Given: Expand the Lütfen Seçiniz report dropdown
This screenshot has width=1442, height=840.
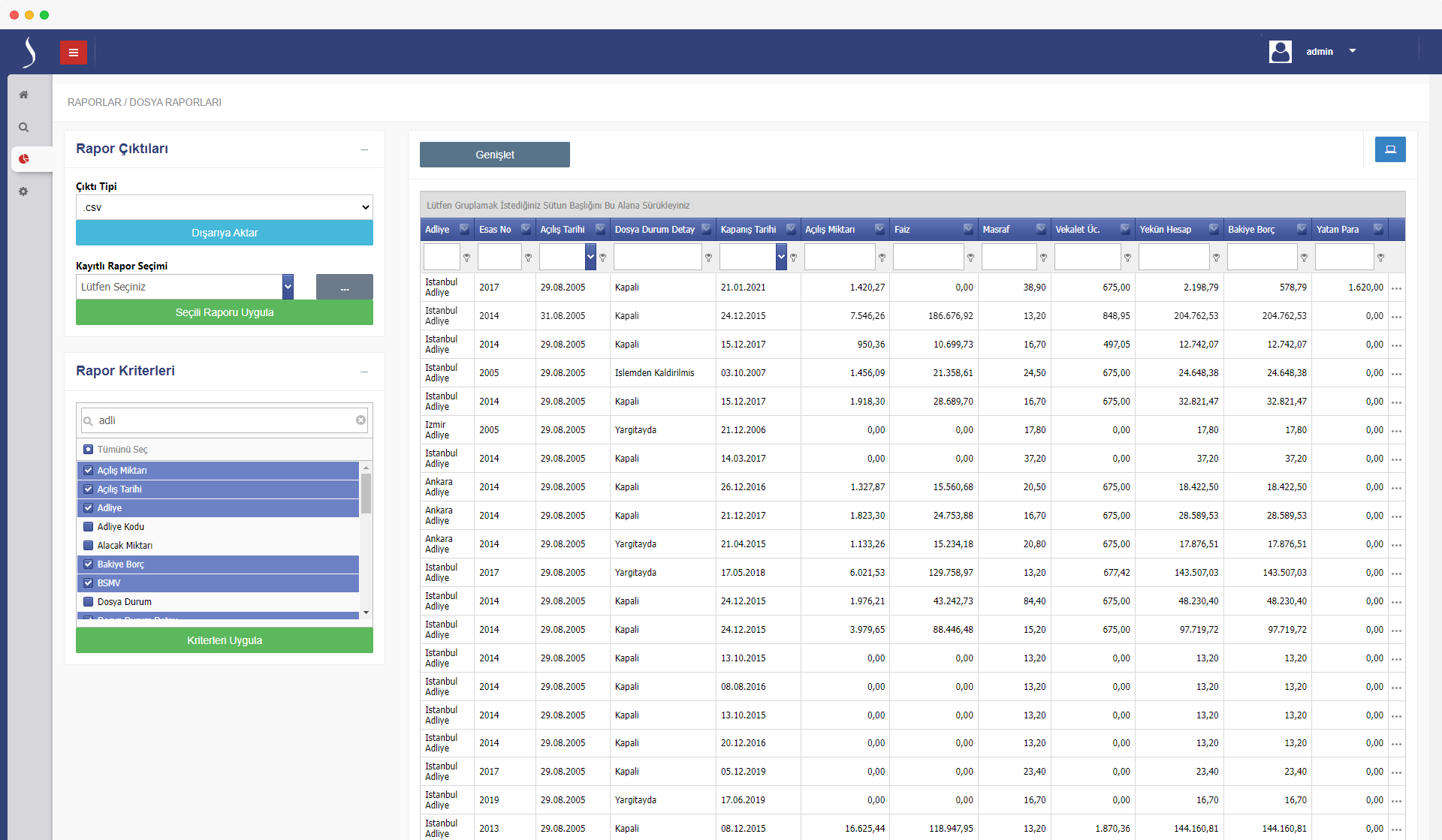Looking at the screenshot, I should (x=288, y=287).
